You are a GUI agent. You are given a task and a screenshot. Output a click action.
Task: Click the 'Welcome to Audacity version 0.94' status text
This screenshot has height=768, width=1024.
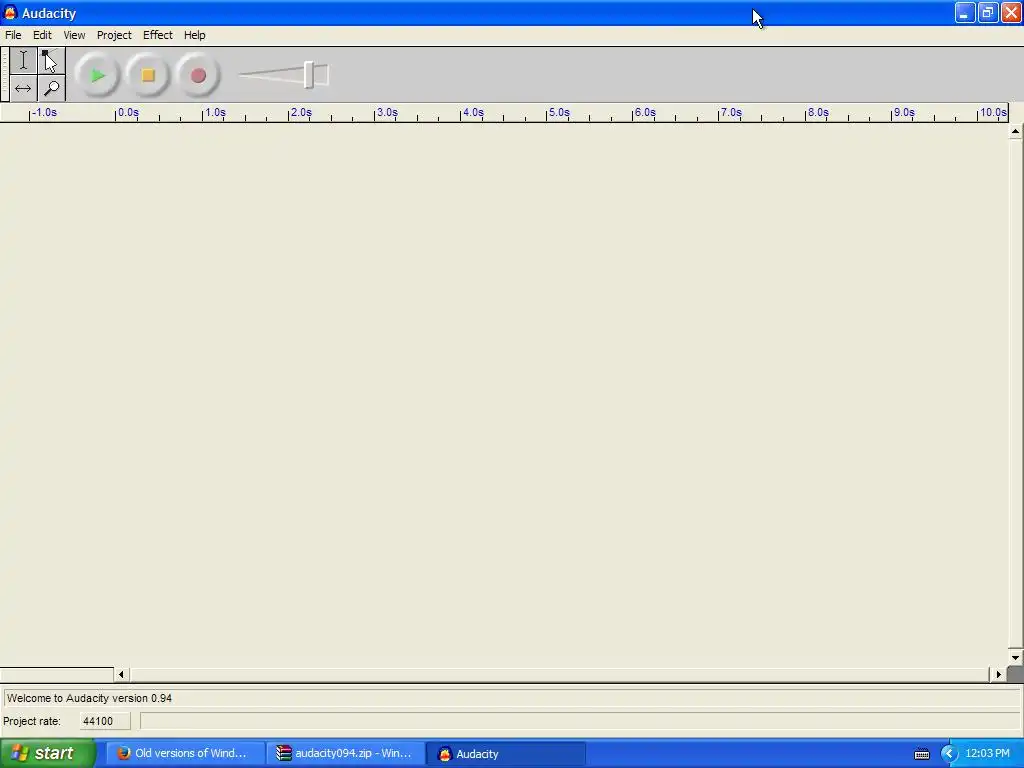(89, 698)
